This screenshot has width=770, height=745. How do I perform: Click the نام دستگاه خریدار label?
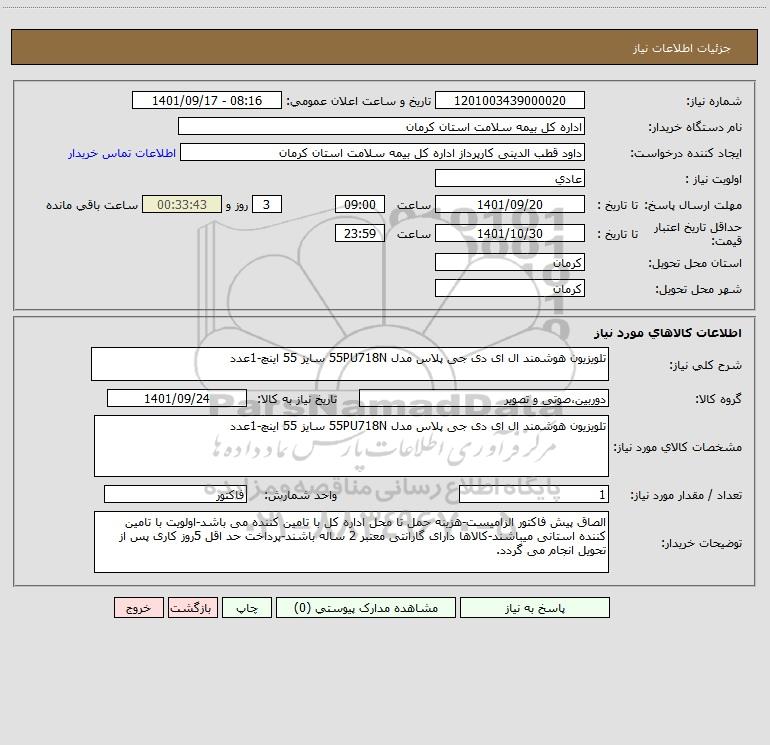click(695, 127)
